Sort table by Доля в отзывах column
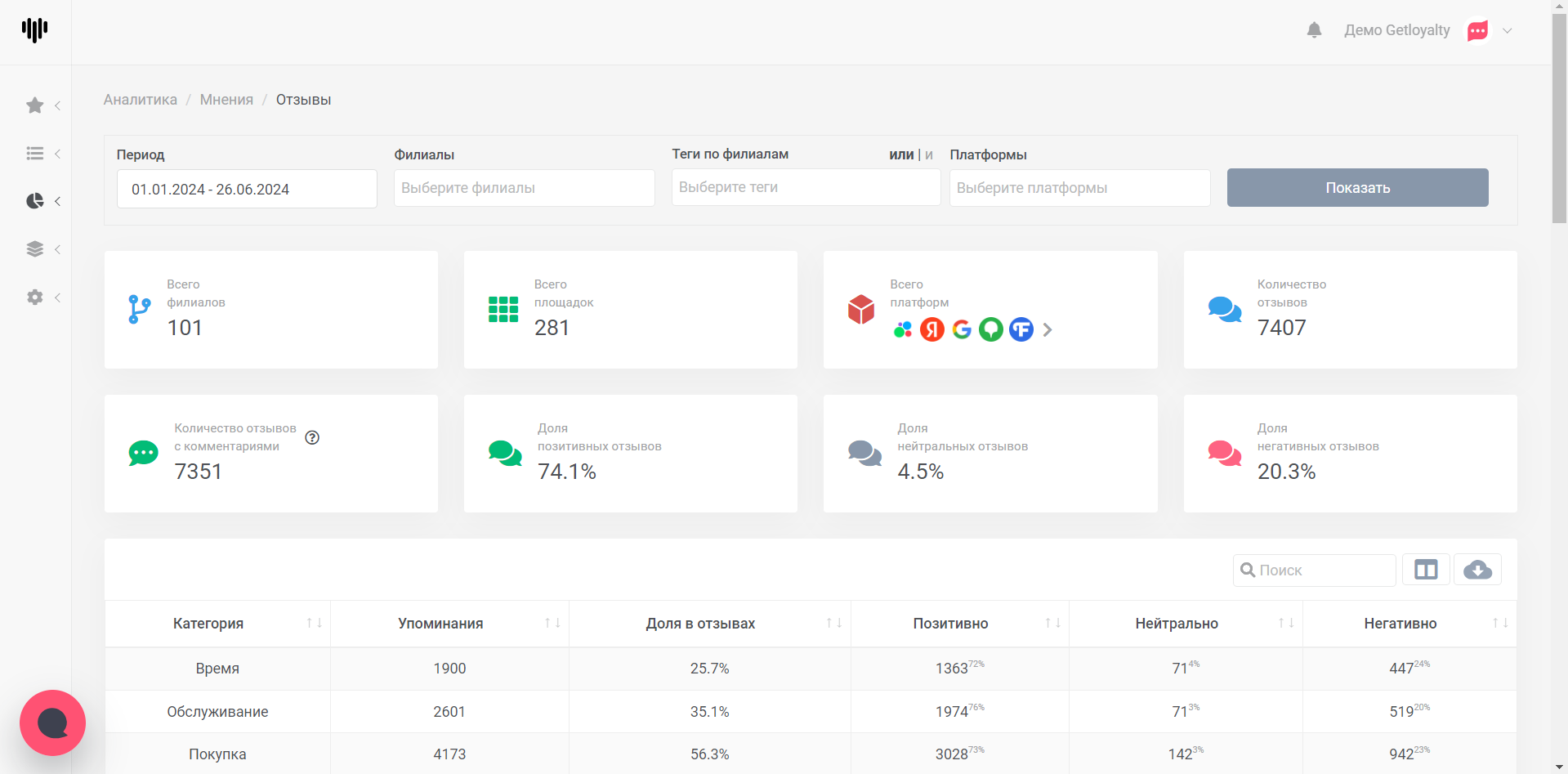The height and width of the screenshot is (774, 1568). click(709, 624)
